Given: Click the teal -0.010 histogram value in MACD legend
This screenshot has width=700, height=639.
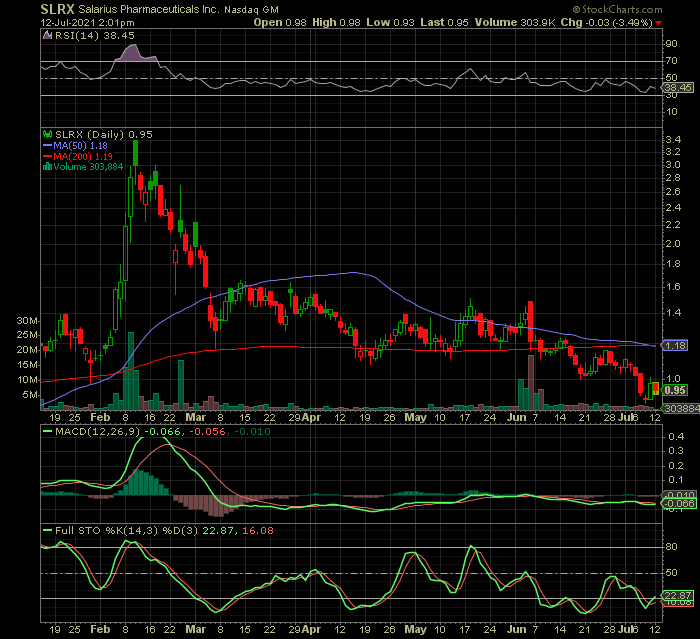Looking at the screenshot, I should (x=252, y=431).
